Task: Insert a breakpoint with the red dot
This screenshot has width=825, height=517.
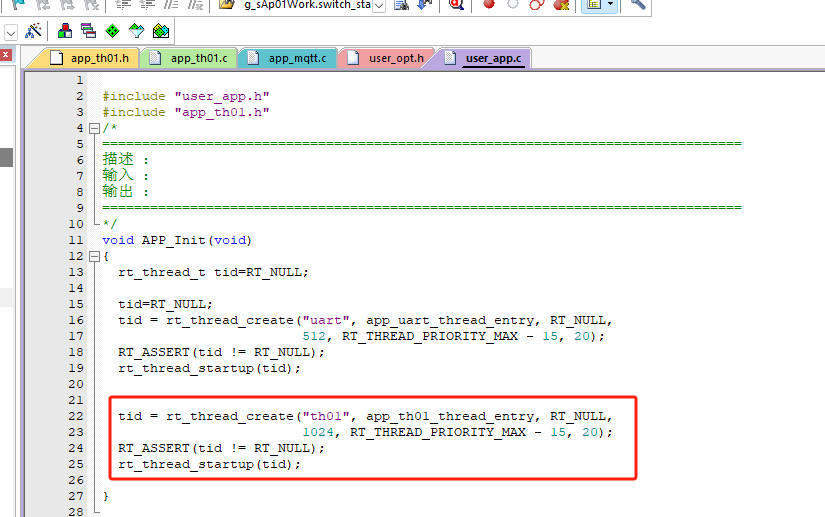Action: tap(489, 4)
